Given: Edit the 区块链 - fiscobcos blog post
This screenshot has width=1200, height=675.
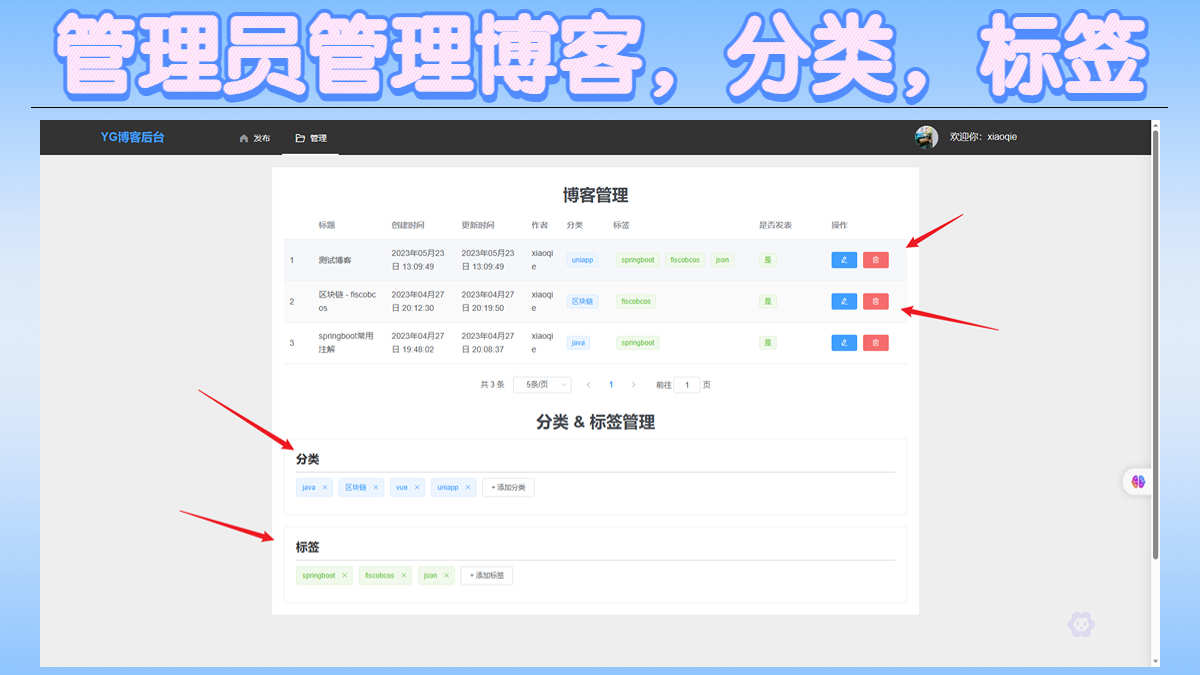Looking at the screenshot, I should pos(844,301).
